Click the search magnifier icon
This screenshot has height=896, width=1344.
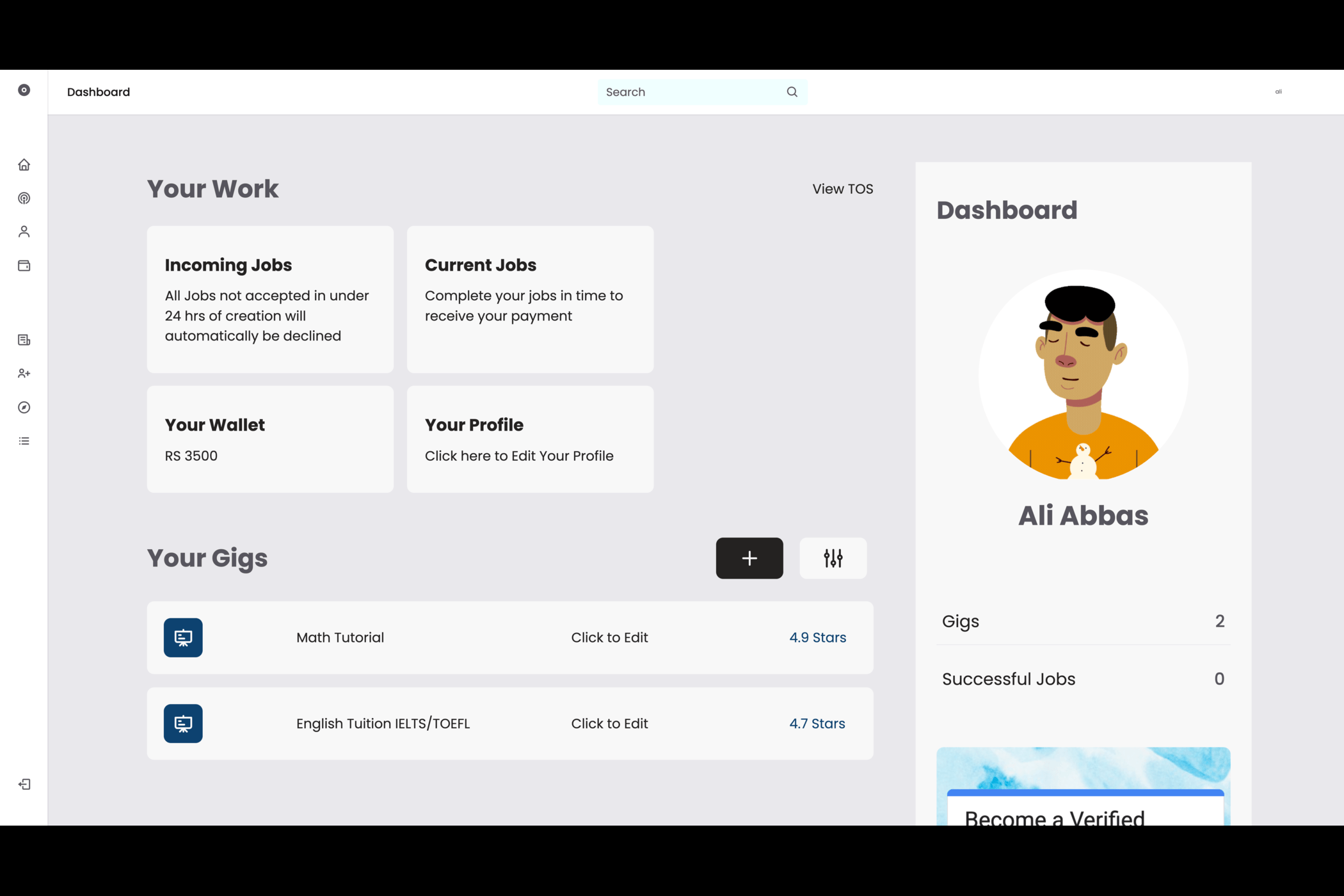coord(792,92)
